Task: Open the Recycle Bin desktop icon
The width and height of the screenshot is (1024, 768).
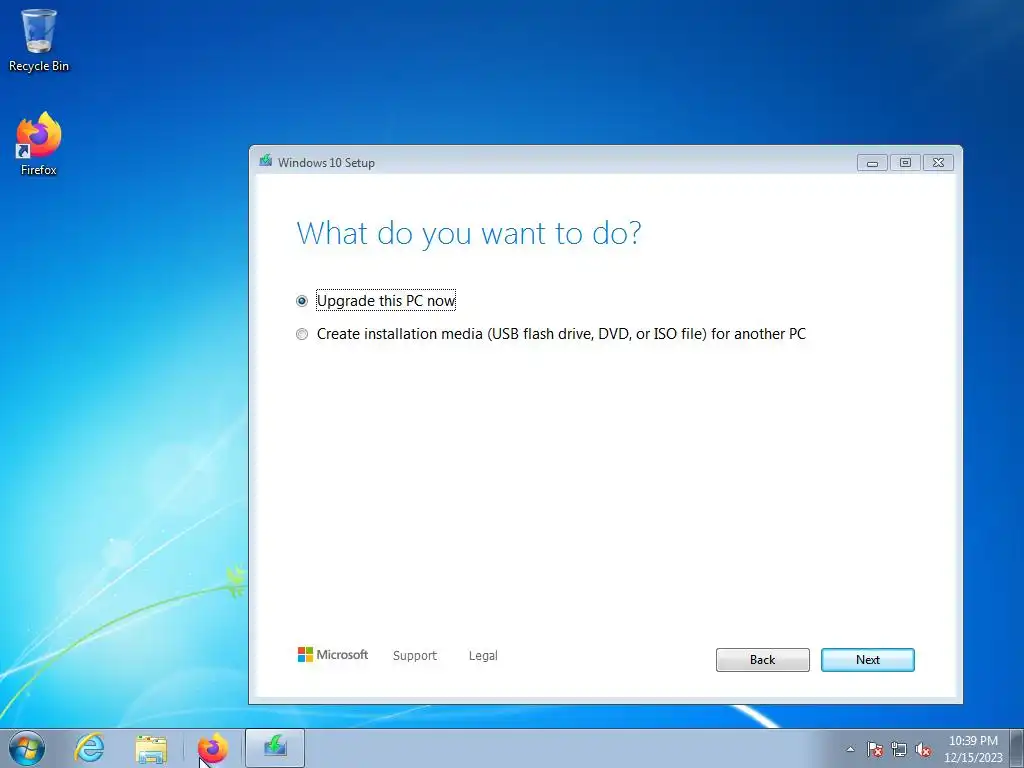Action: [39, 40]
